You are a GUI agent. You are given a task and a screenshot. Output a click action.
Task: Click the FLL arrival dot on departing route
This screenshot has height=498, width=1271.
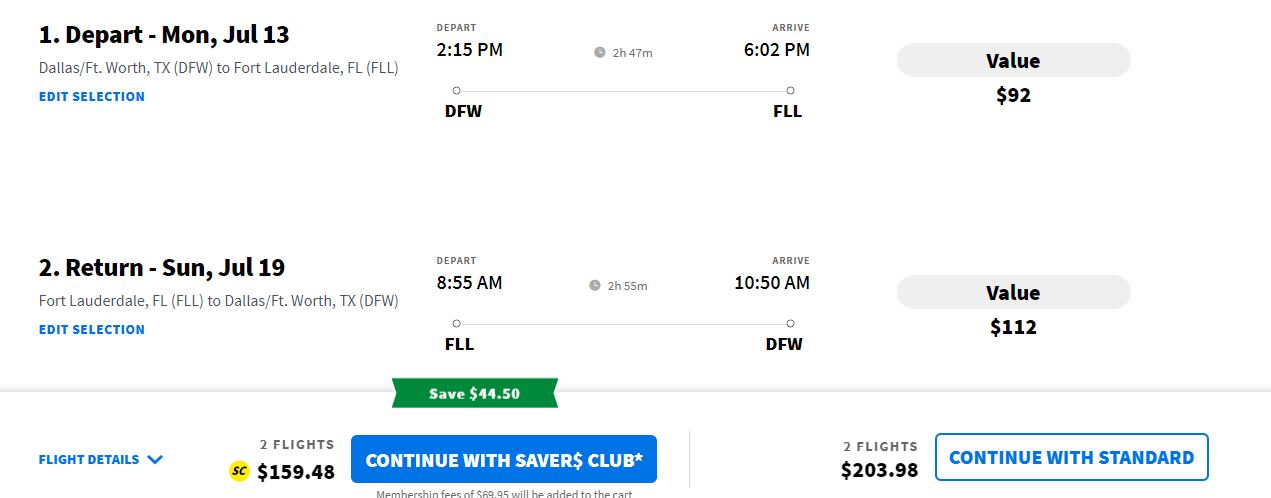pos(790,91)
